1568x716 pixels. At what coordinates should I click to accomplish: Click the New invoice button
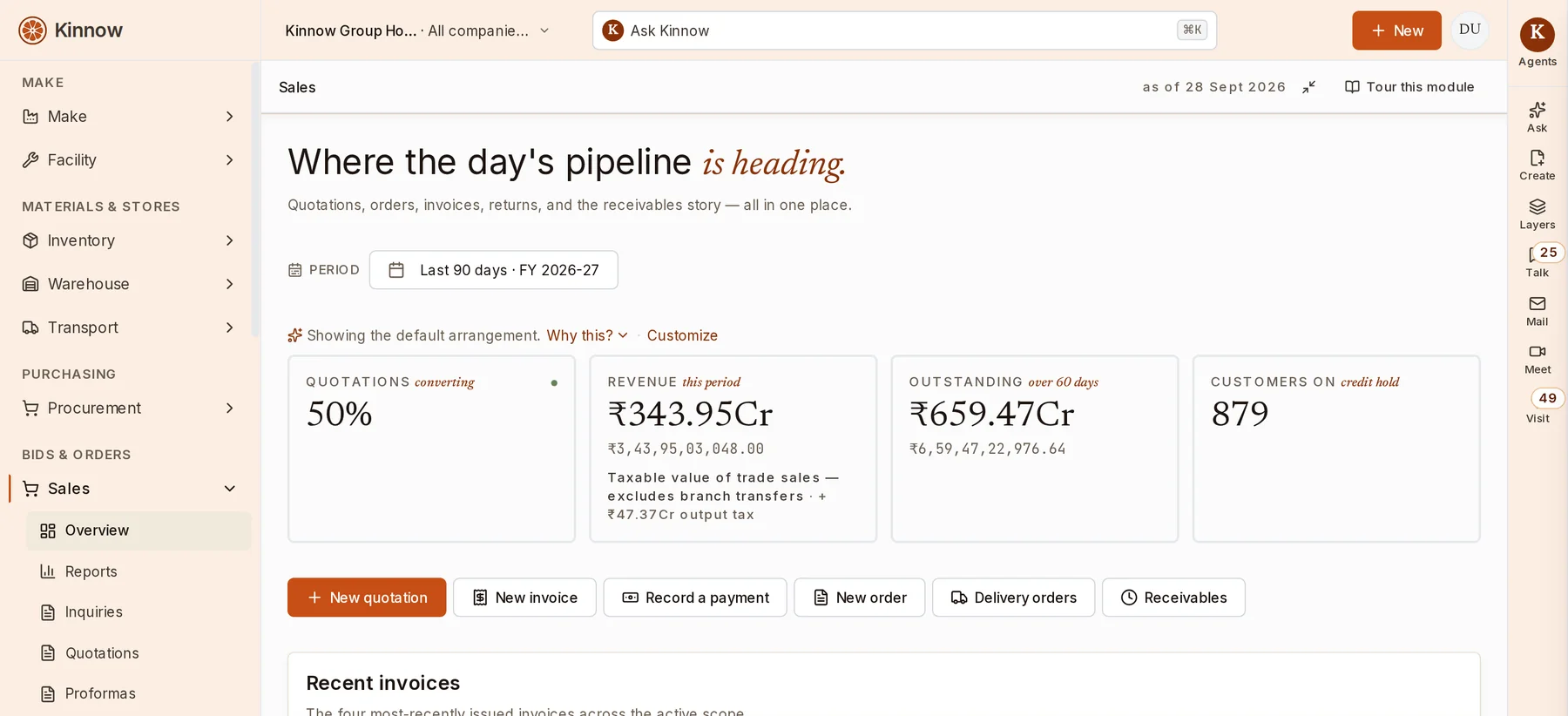click(x=524, y=598)
